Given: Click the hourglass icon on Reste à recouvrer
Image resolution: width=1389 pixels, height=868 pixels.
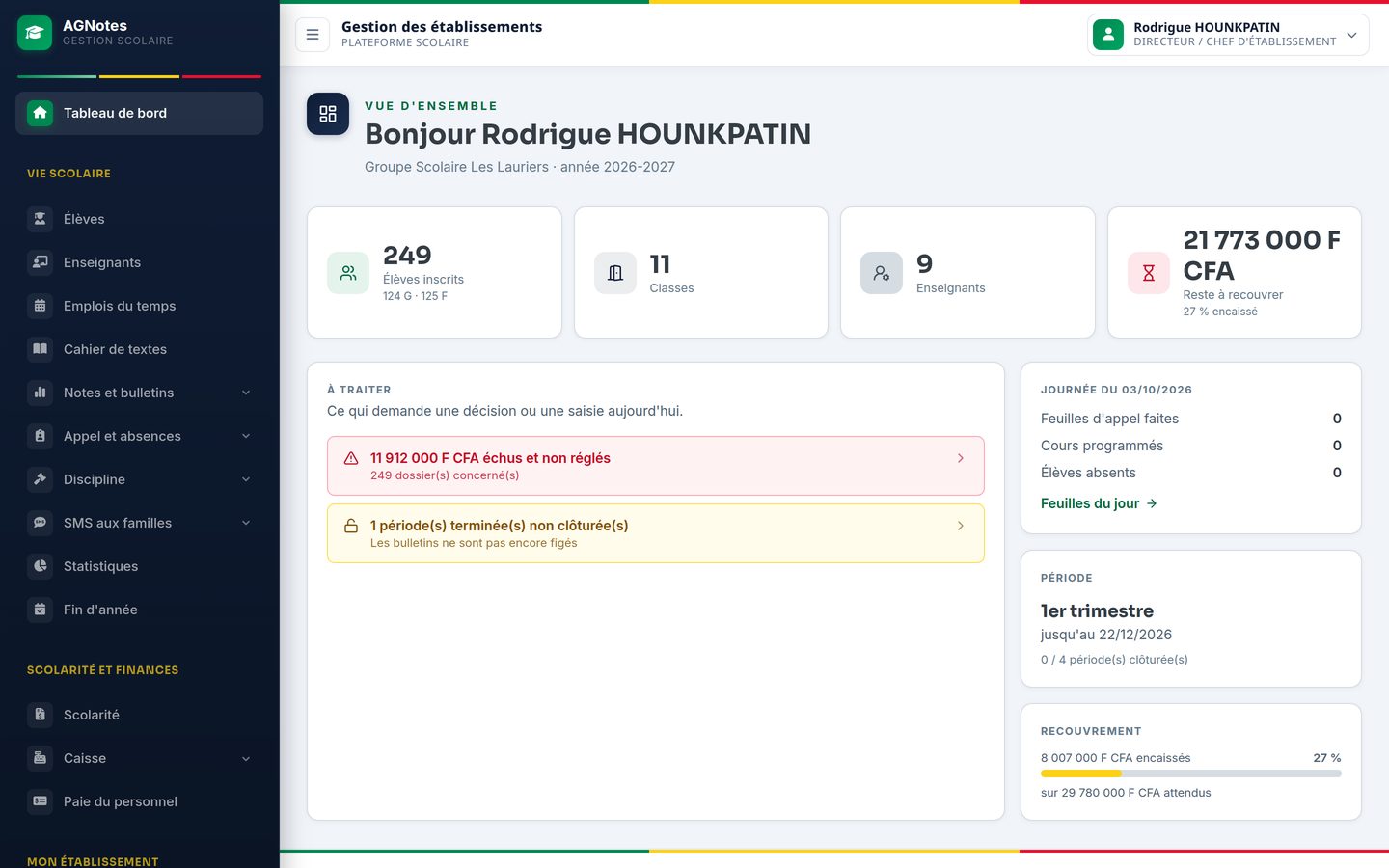Looking at the screenshot, I should (x=1149, y=273).
